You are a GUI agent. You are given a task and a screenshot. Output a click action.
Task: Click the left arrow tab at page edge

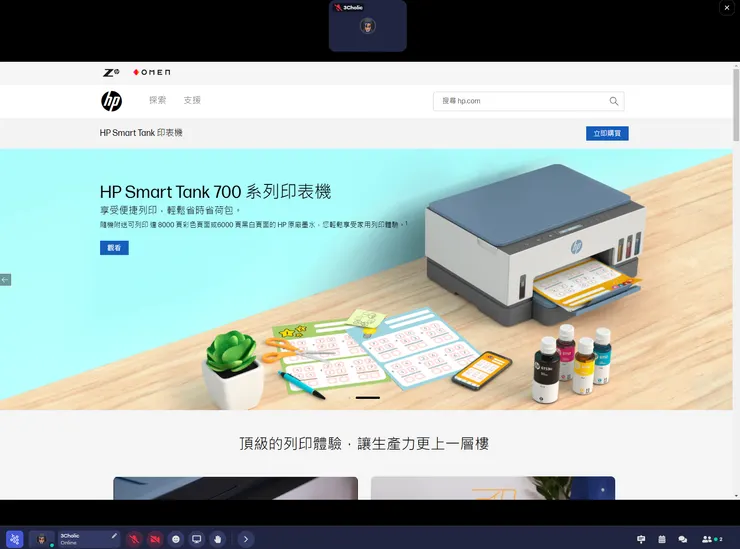click(5, 280)
